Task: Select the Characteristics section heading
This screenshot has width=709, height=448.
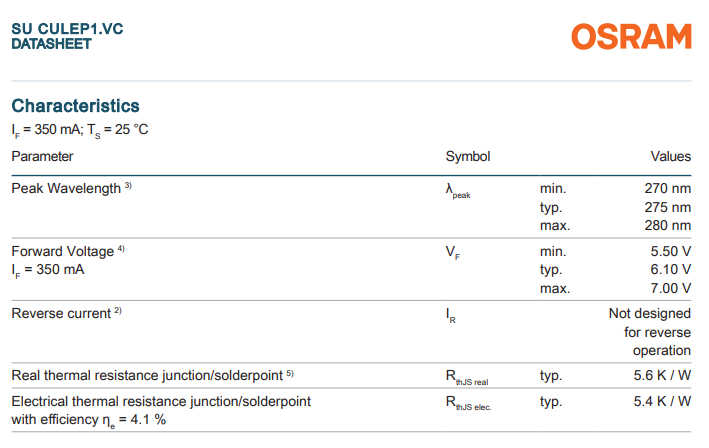Action: tap(75, 106)
